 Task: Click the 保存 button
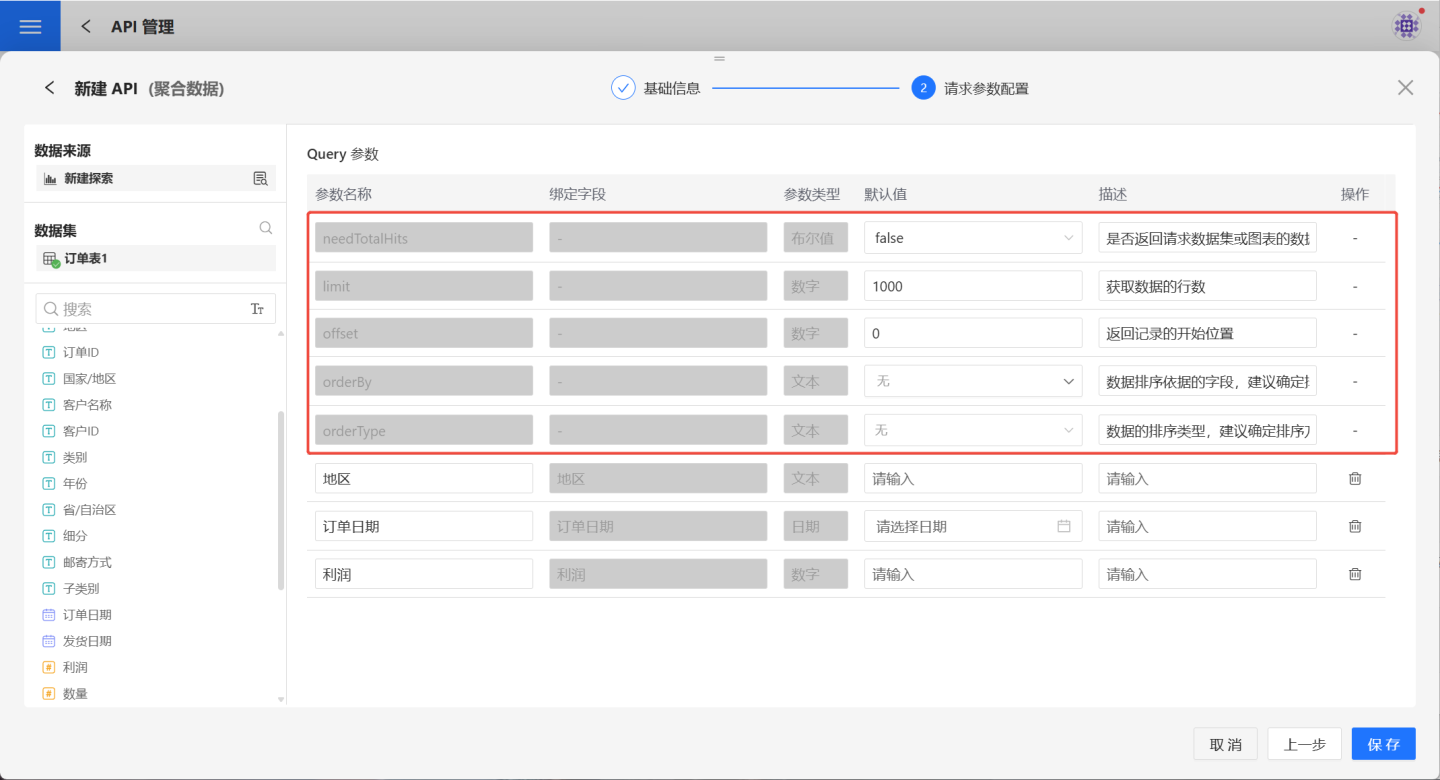pos(1383,744)
